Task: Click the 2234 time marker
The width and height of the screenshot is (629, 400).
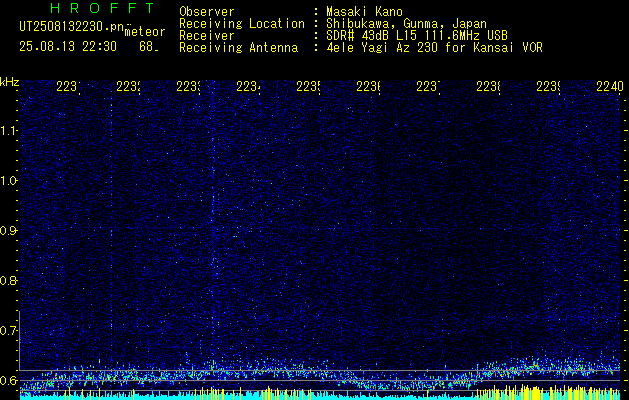Action: 248,86
